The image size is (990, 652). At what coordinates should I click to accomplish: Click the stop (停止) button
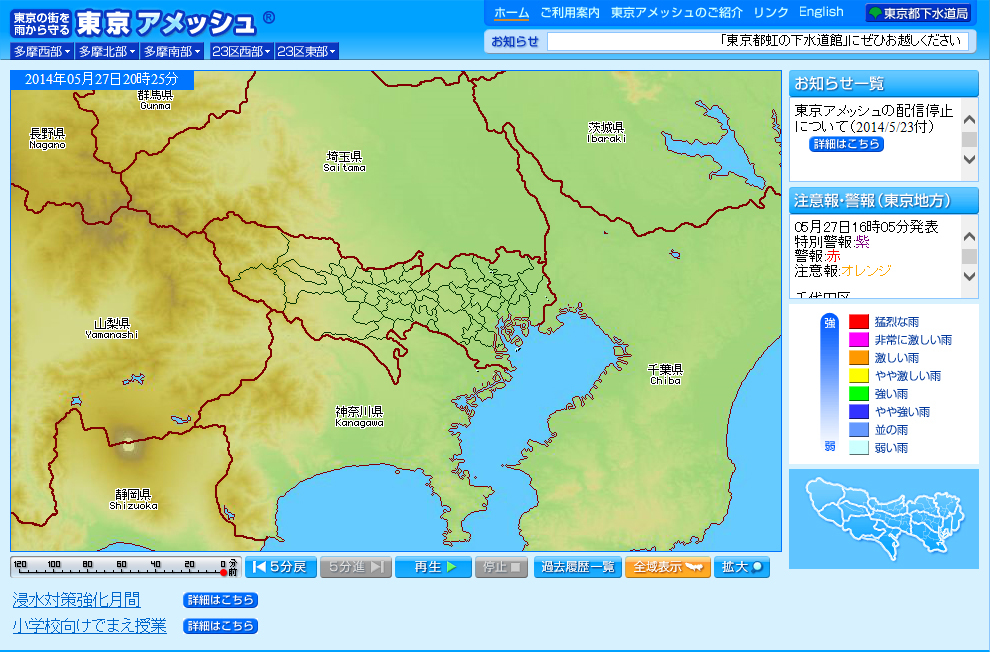(501, 567)
